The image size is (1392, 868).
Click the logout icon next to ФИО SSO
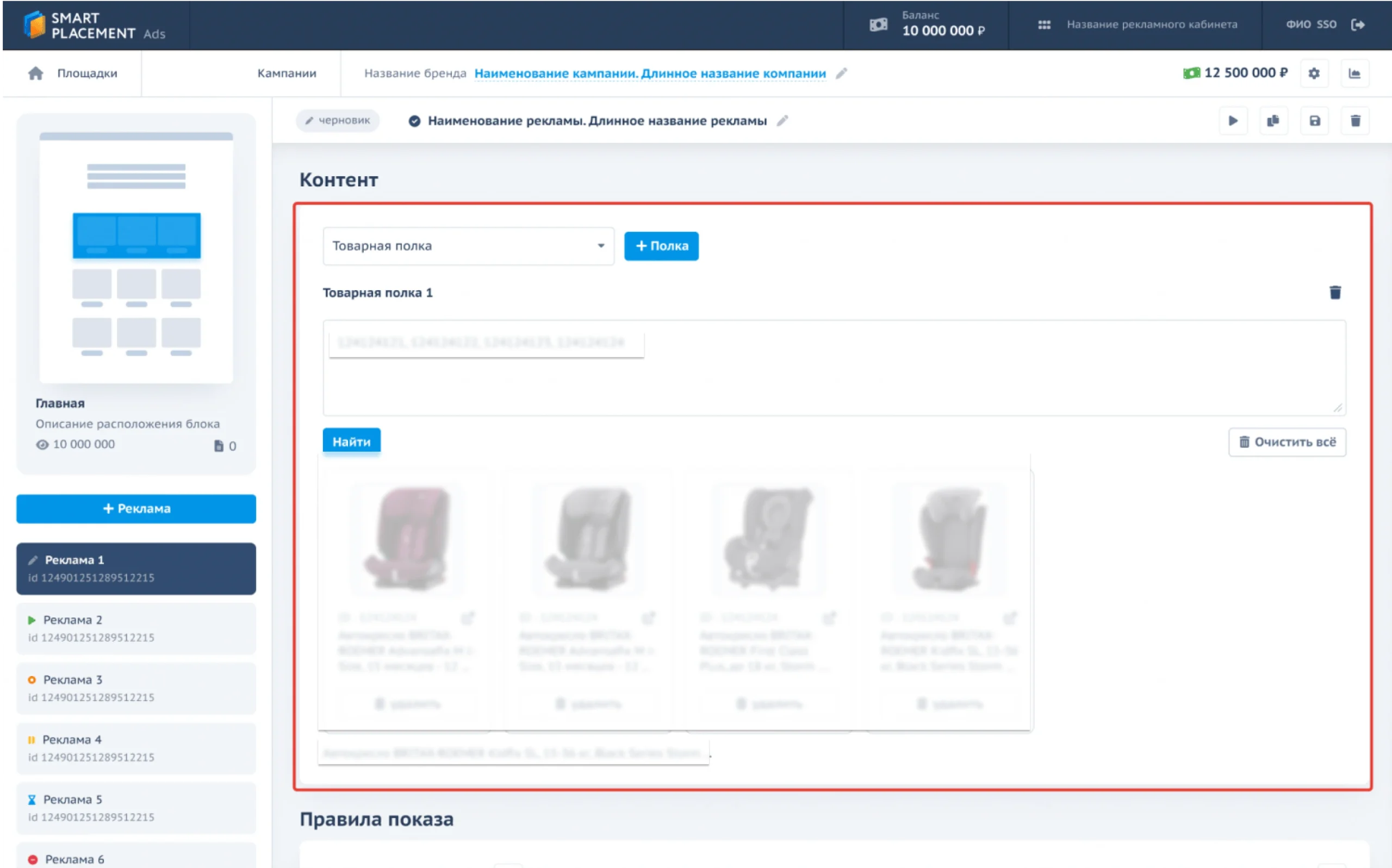pos(1358,24)
